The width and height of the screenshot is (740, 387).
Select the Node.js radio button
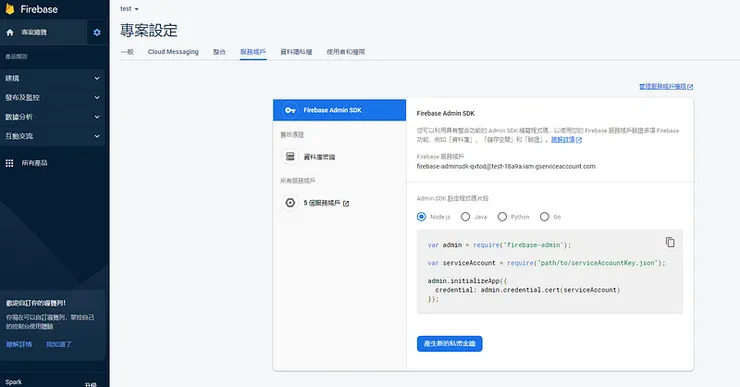click(421, 217)
